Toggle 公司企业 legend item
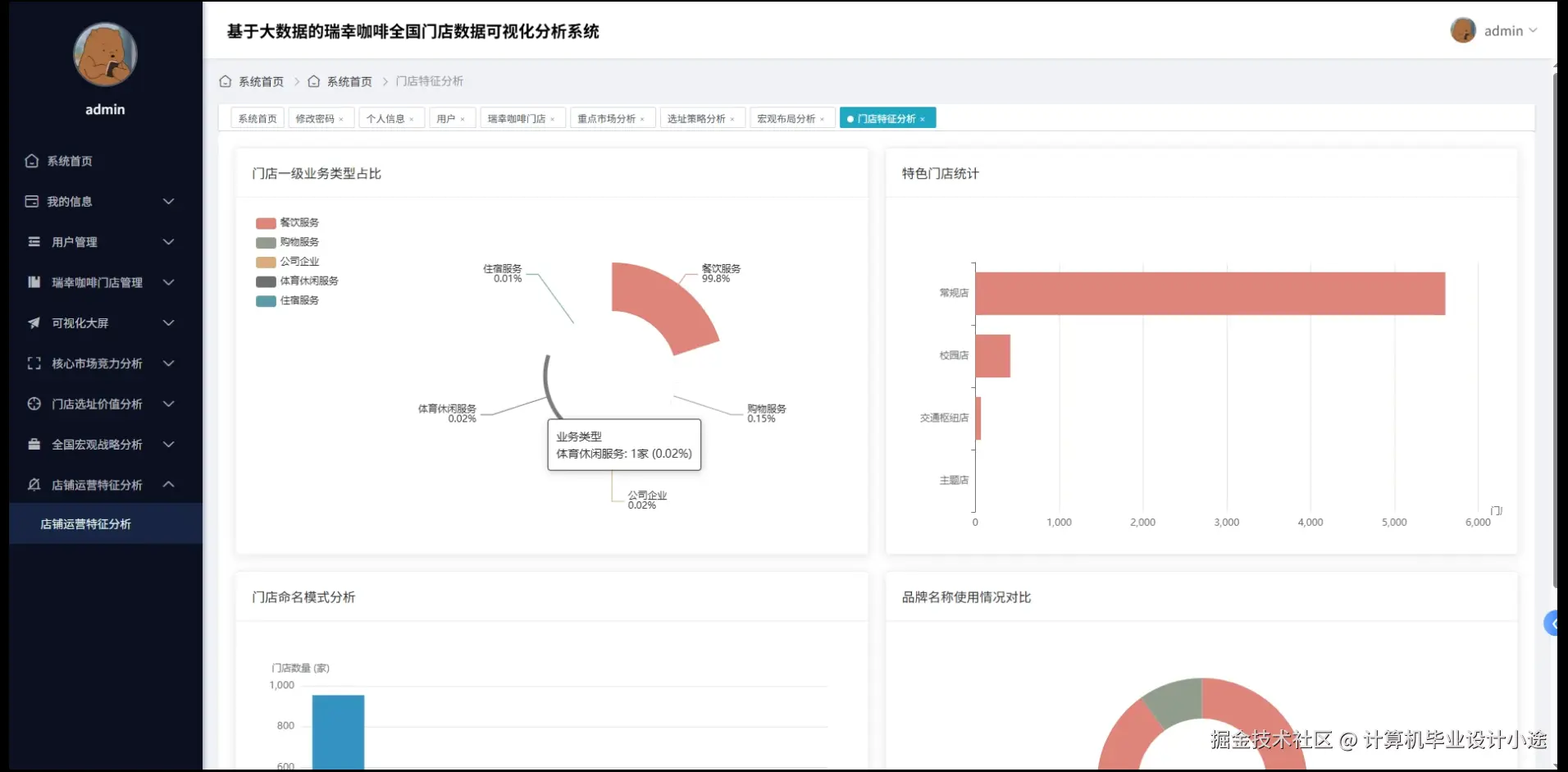The height and width of the screenshot is (772, 1568). 287,262
